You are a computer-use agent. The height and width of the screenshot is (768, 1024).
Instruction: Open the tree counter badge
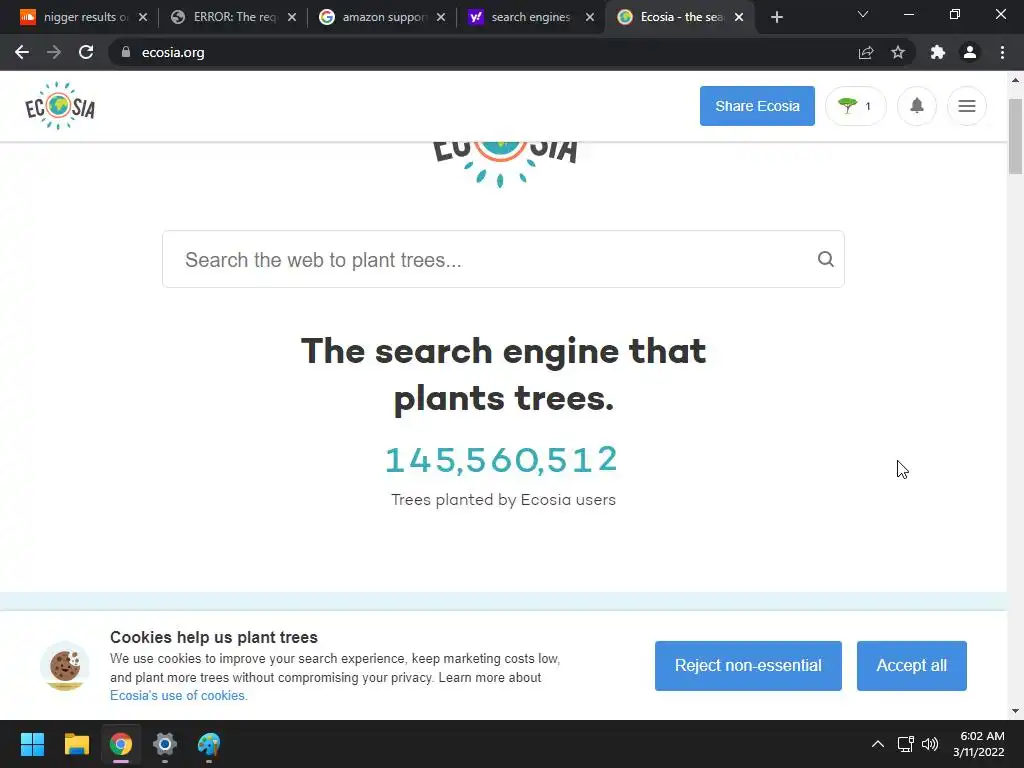(x=856, y=106)
